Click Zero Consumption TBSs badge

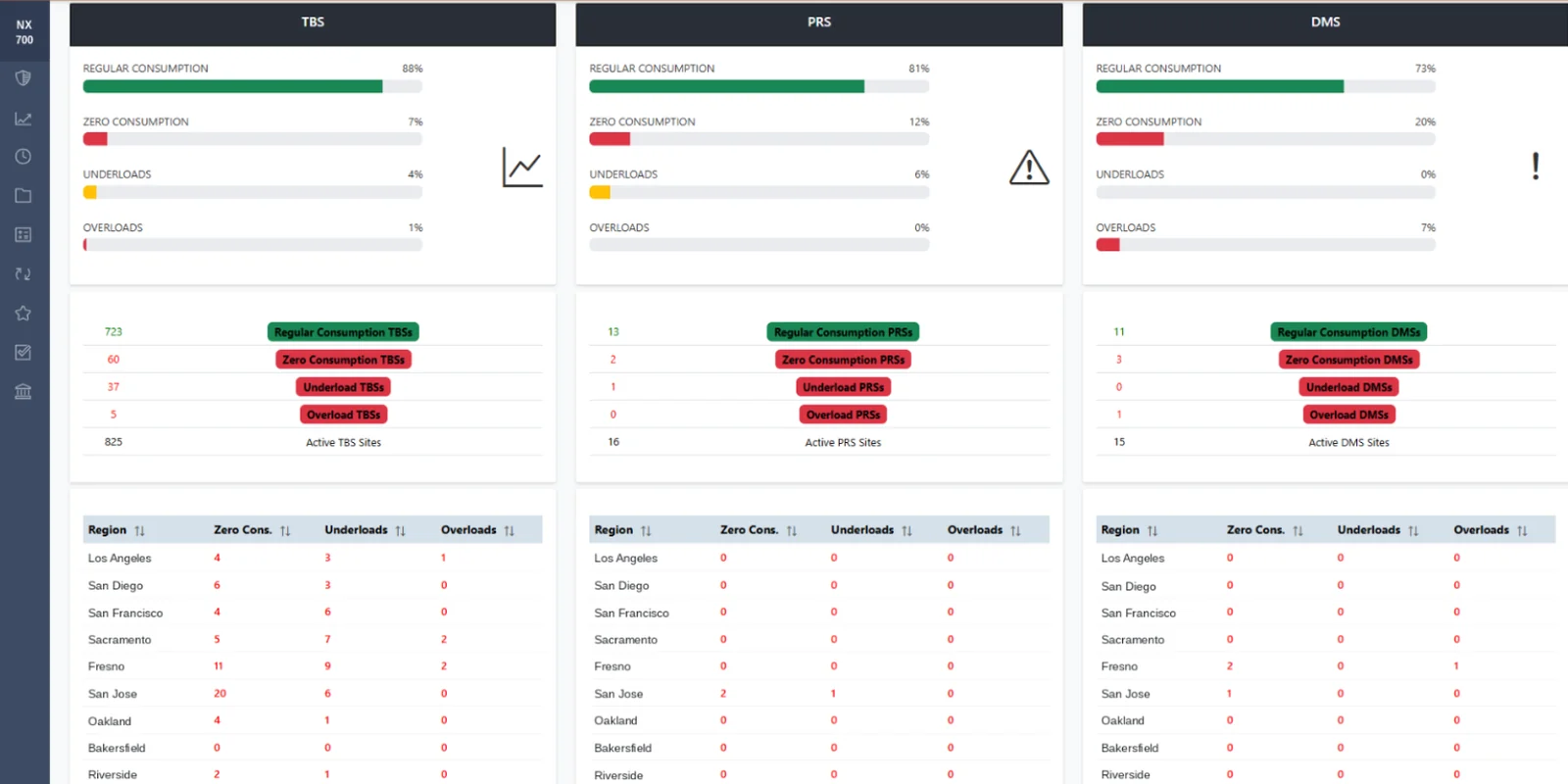(343, 360)
